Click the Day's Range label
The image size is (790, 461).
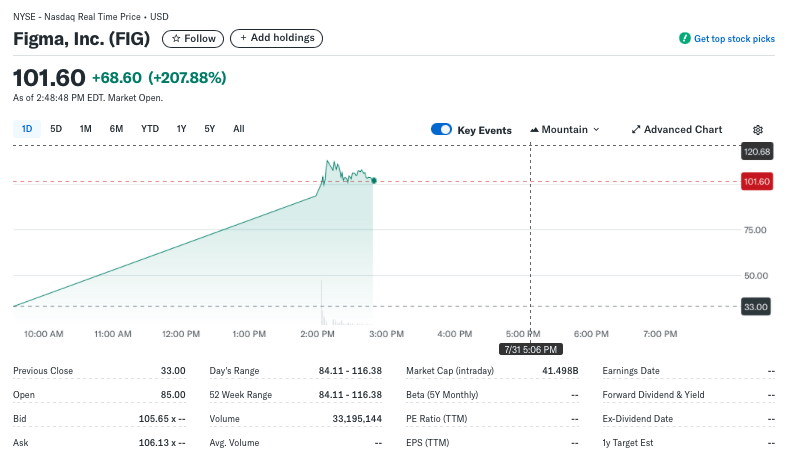click(234, 371)
